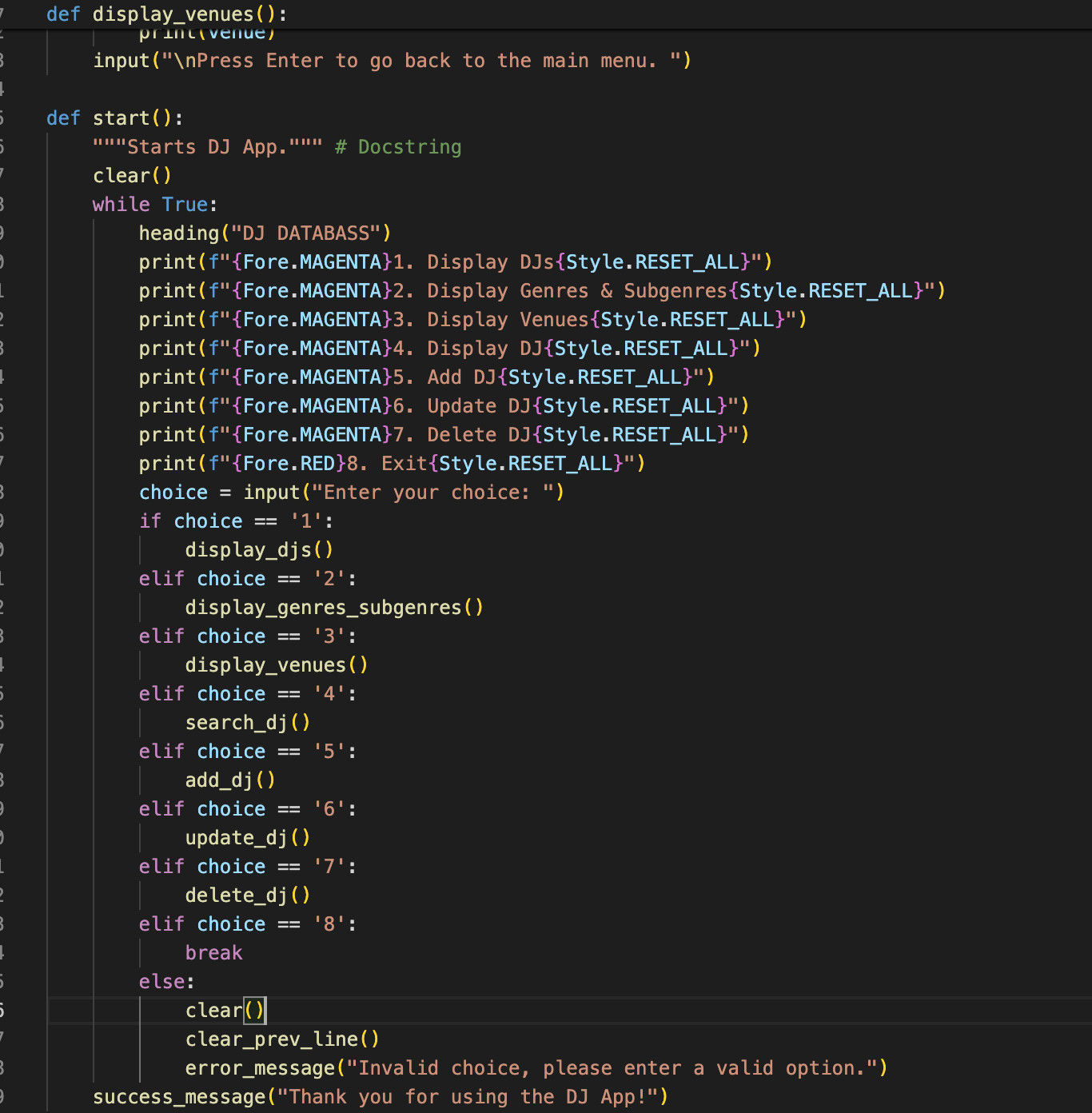Click the "elif choice == '3':" line
The image size is (1092, 1113).
click(x=248, y=636)
